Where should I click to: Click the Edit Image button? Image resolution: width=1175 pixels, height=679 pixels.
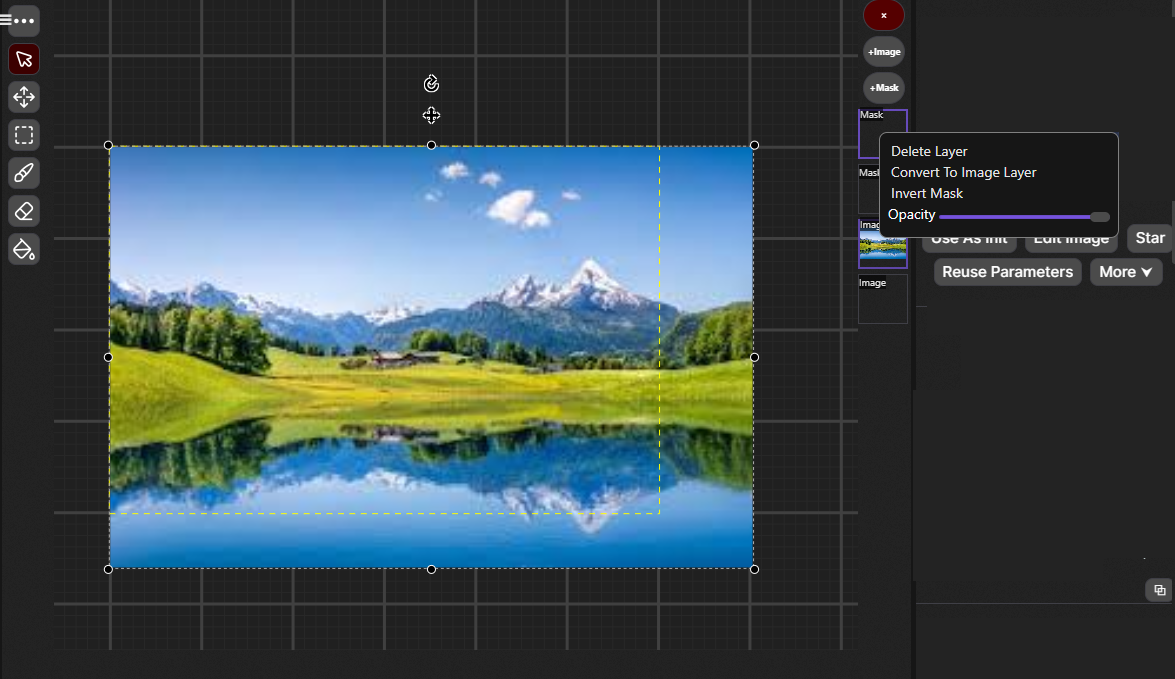point(1071,243)
